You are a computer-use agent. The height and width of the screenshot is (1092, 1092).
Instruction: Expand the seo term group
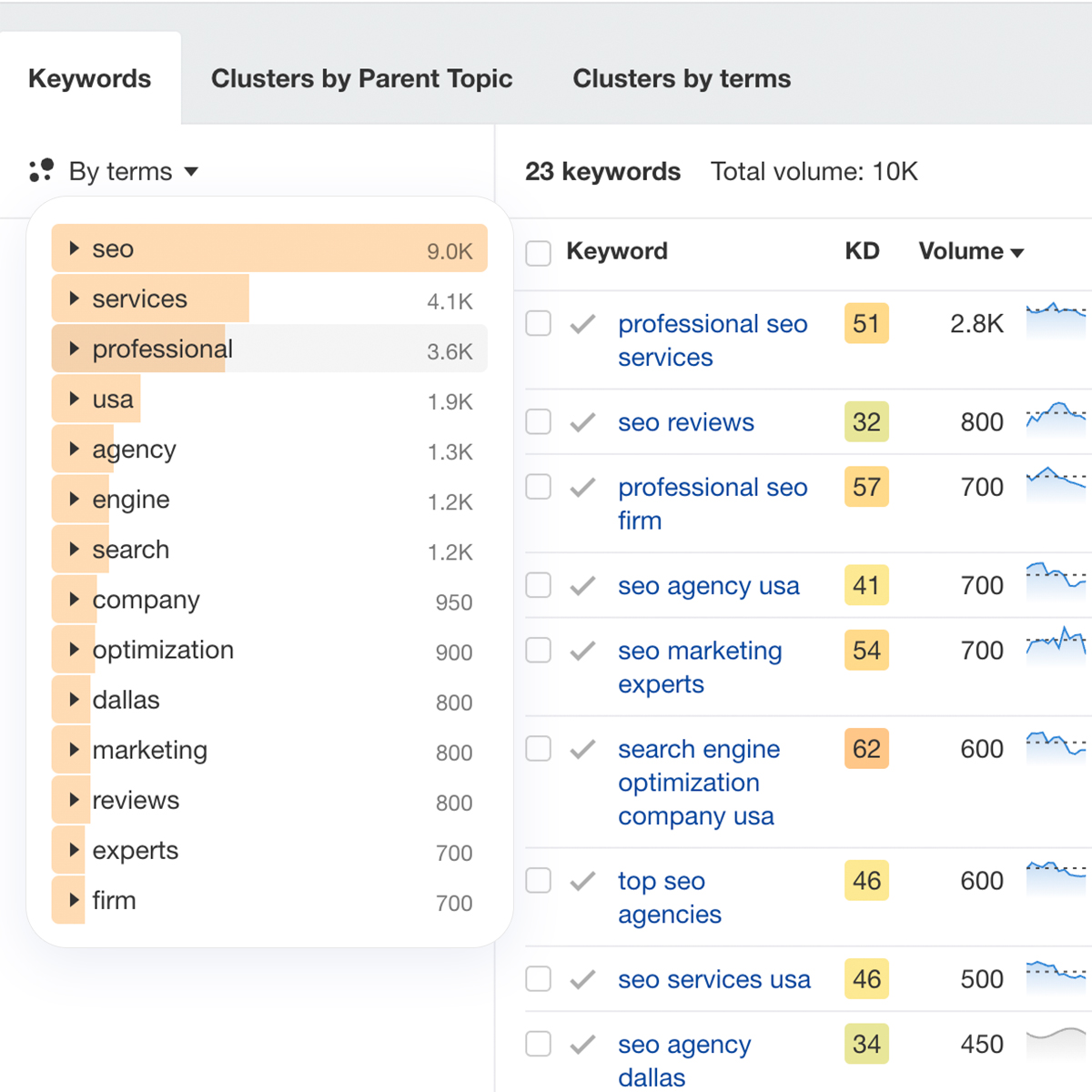(x=75, y=248)
